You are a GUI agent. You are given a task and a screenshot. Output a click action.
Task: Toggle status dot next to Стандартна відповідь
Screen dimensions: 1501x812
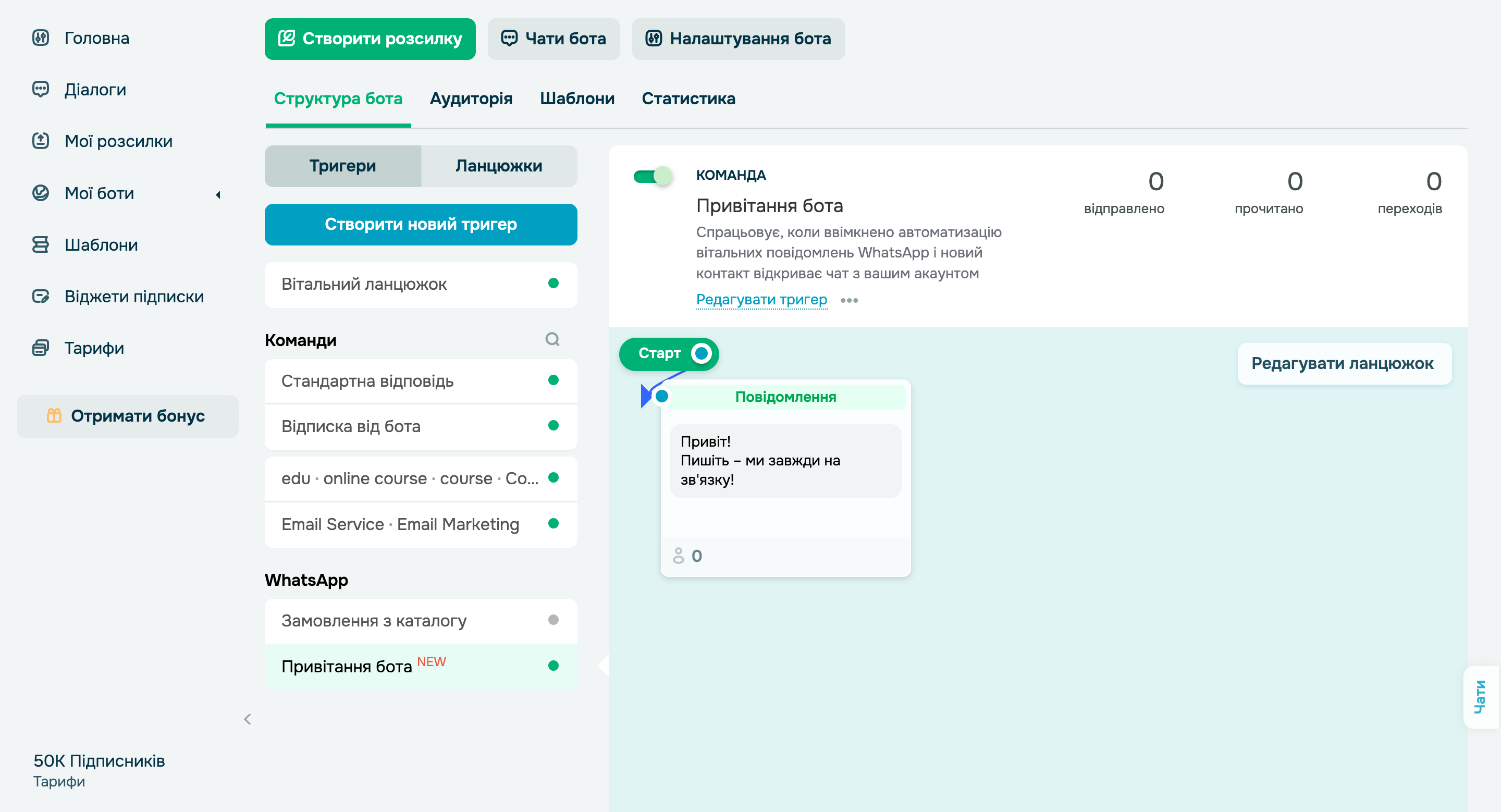pos(552,381)
